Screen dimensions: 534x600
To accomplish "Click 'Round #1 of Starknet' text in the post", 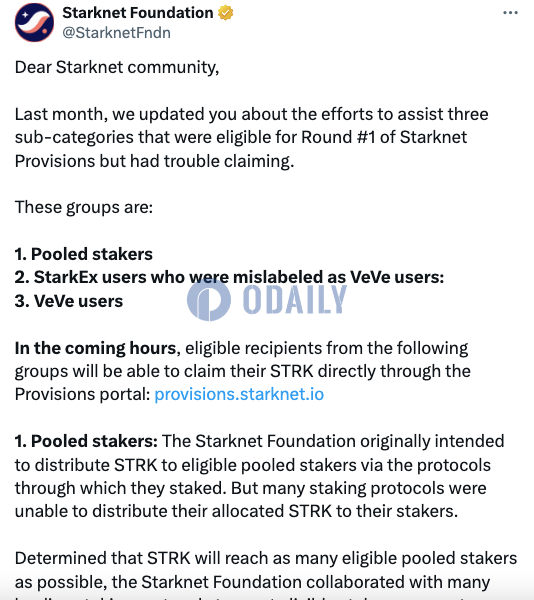I will 384,137.
